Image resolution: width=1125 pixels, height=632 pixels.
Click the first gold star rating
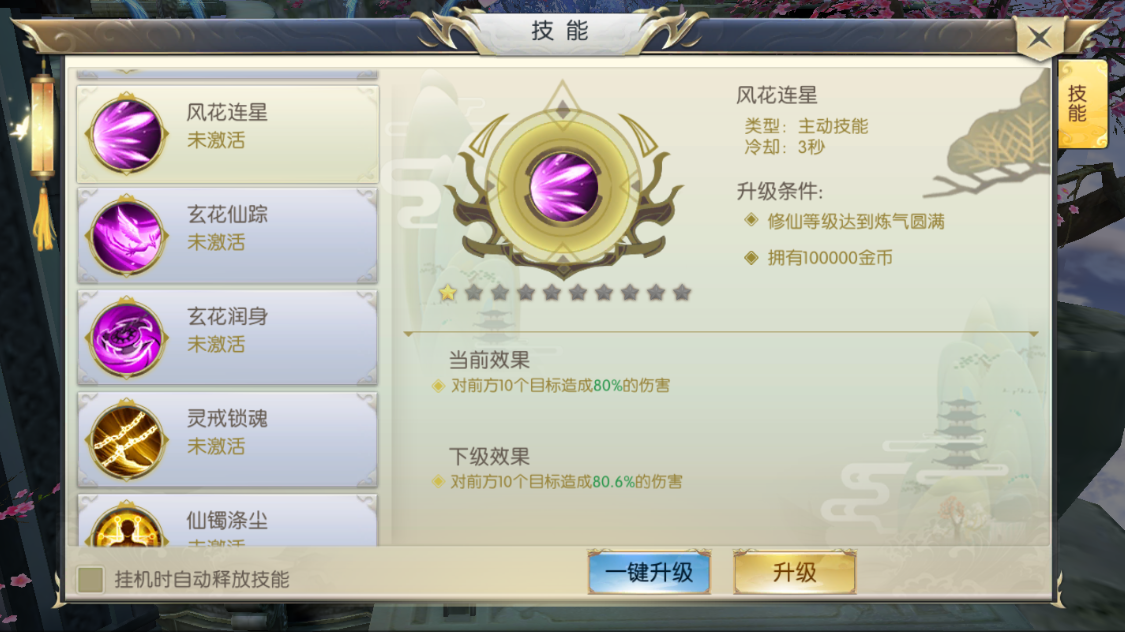coord(448,292)
